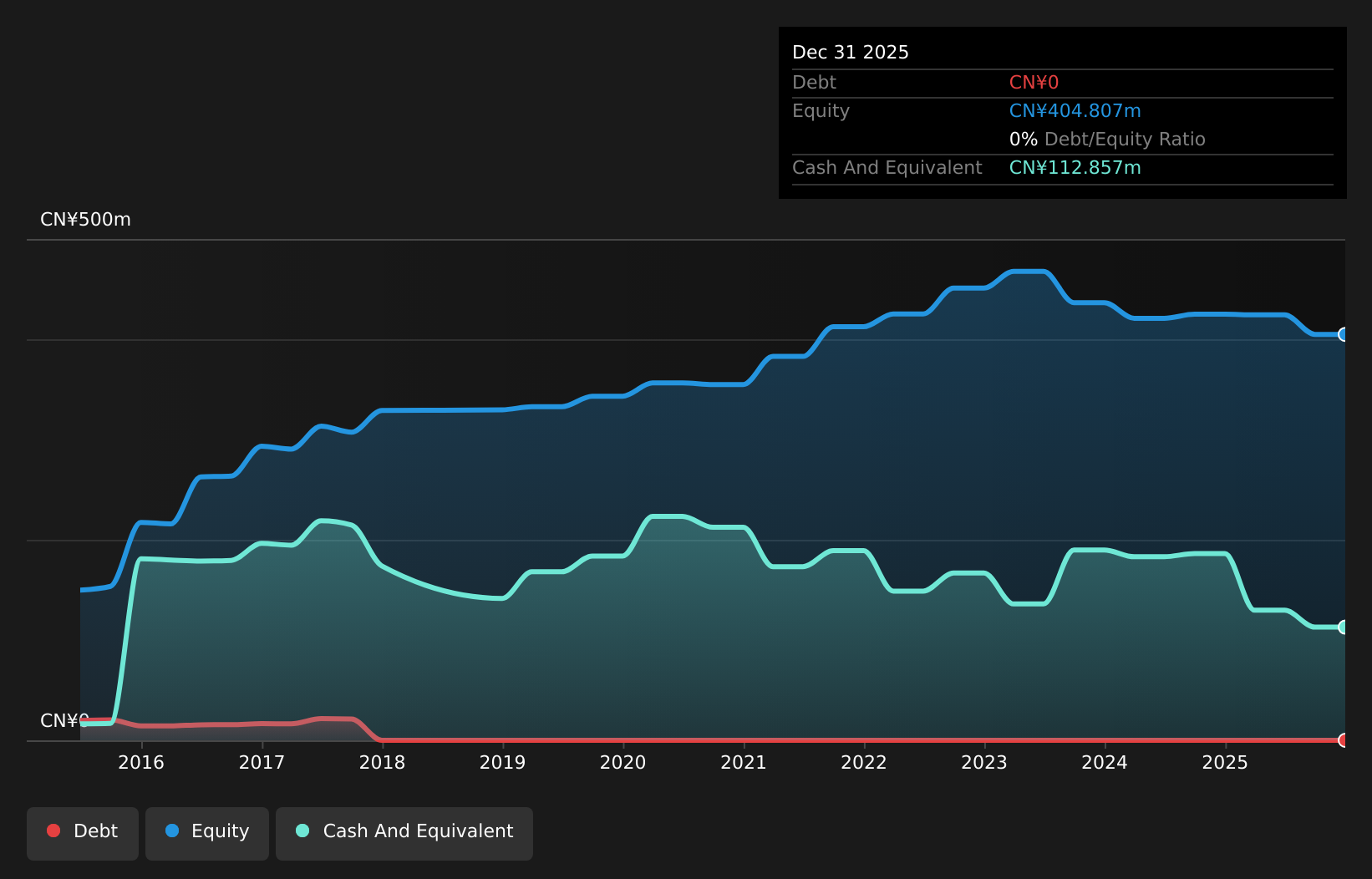
Task: Click the 2018 x-axis label
Action: [382, 762]
